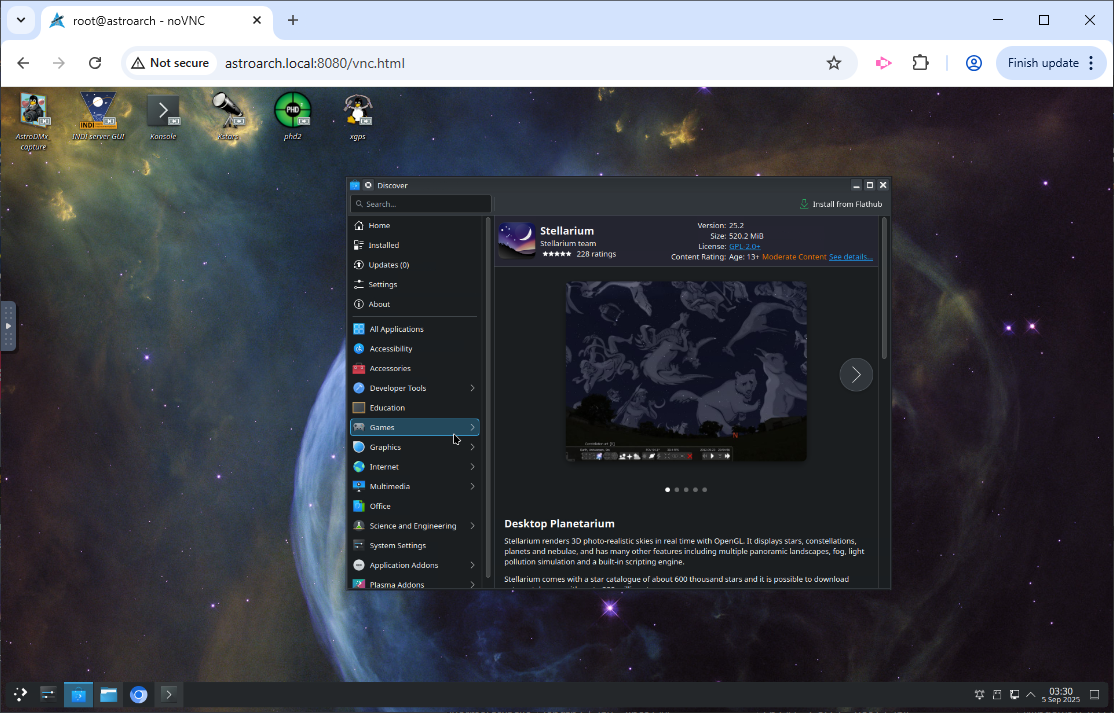
Task: Expand the Internet subcategories arrow
Action: click(472, 467)
